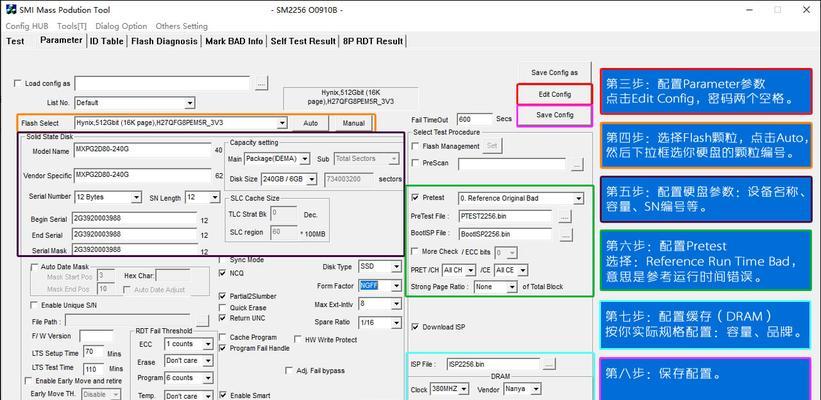821x400 pixels.
Task: Switch to Self Test Result tab
Action: 303,41
